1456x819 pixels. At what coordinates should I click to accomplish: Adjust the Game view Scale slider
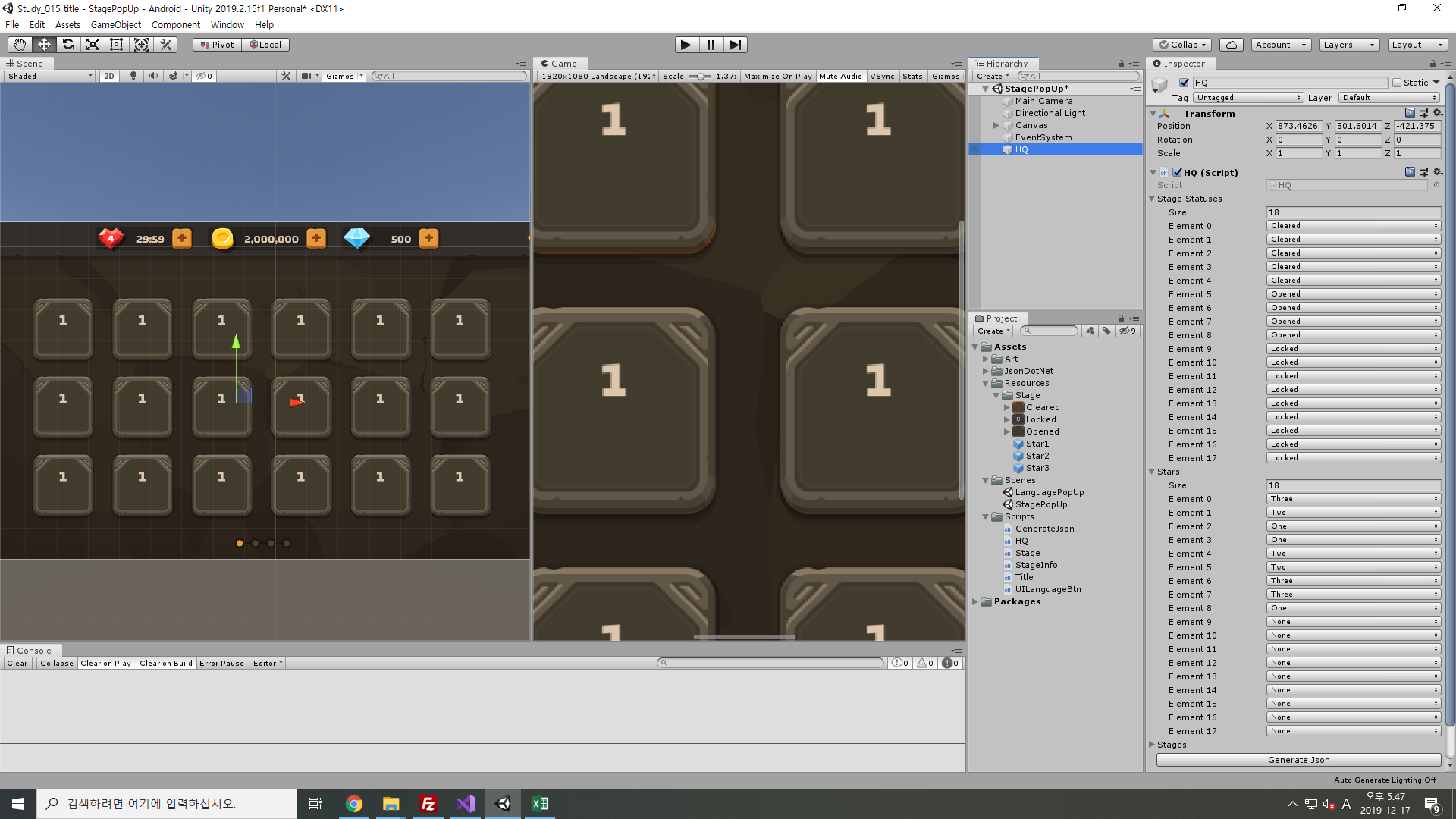701,76
